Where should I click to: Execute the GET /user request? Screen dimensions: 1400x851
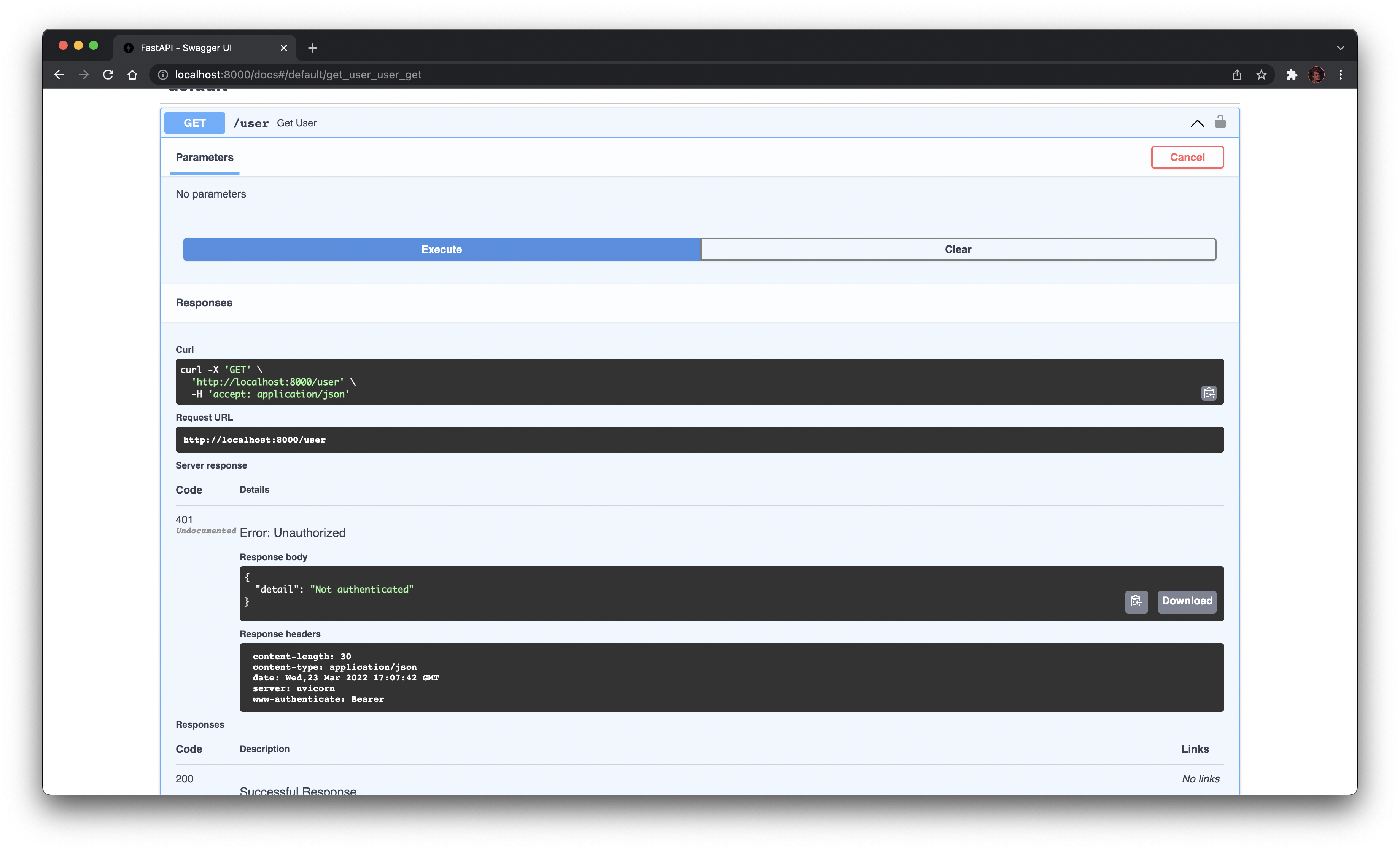pos(441,249)
